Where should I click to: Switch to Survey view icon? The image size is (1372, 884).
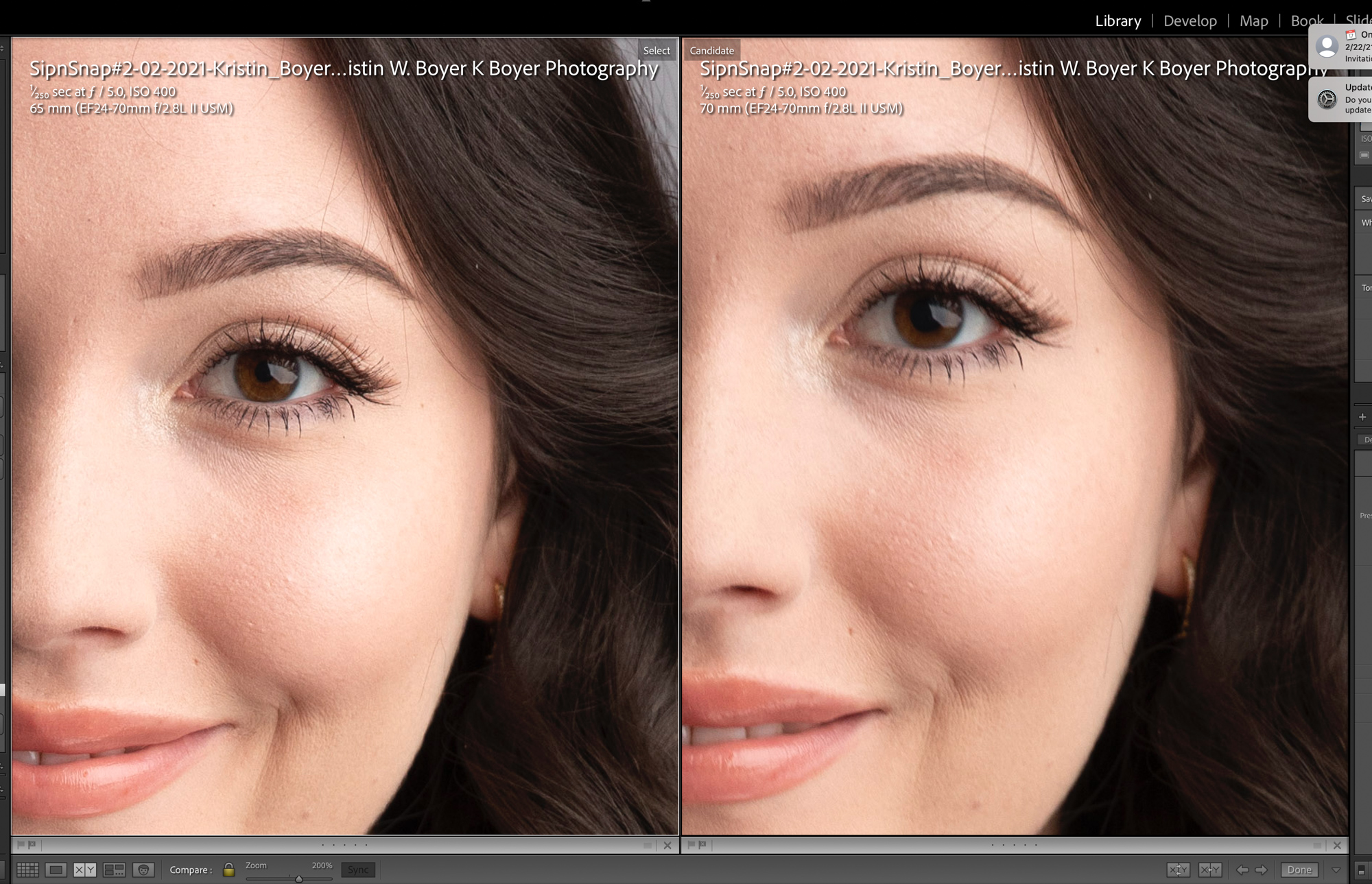[114, 870]
